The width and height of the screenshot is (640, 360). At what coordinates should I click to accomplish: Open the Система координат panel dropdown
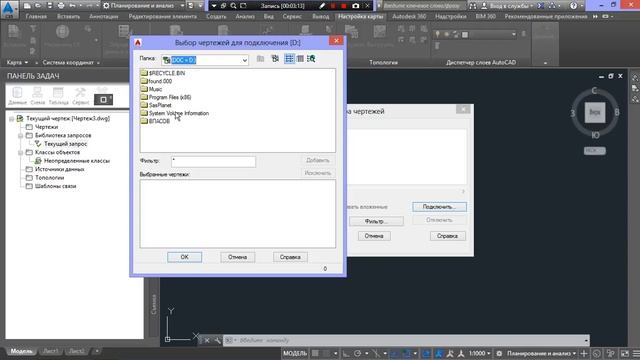(71, 62)
